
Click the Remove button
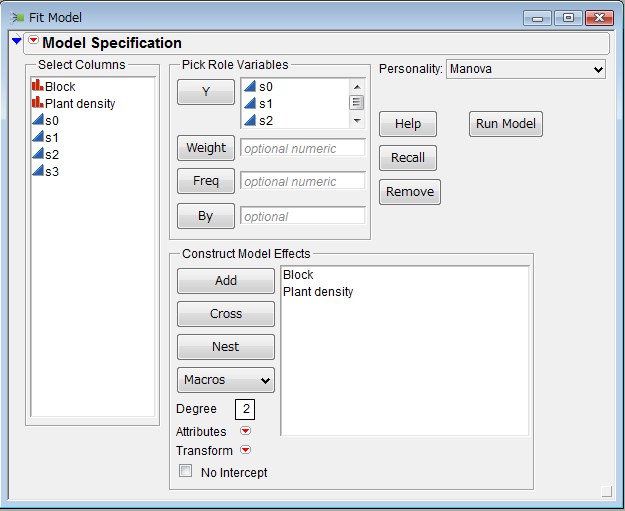410,192
